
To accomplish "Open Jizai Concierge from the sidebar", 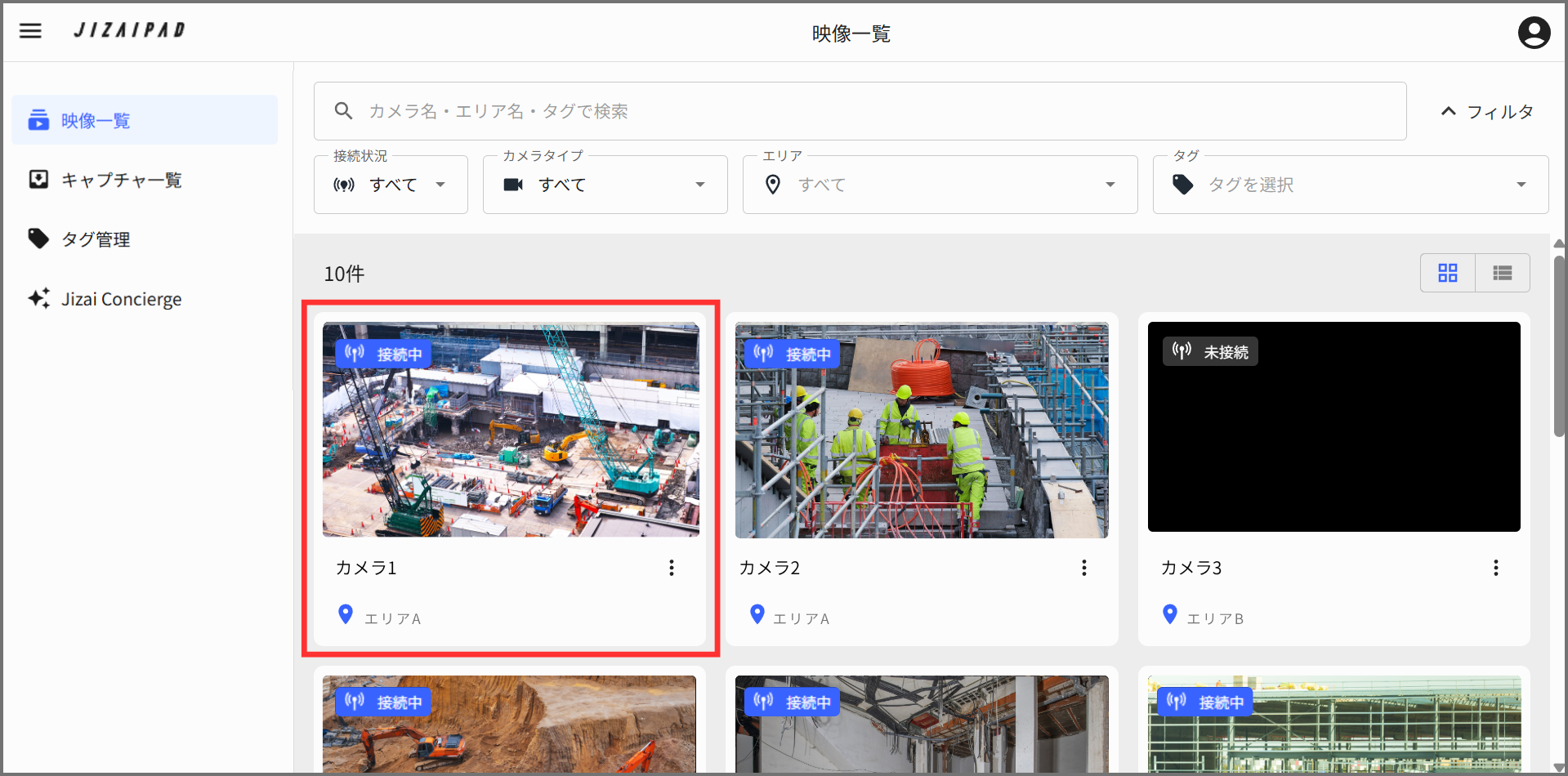I will click(x=145, y=299).
